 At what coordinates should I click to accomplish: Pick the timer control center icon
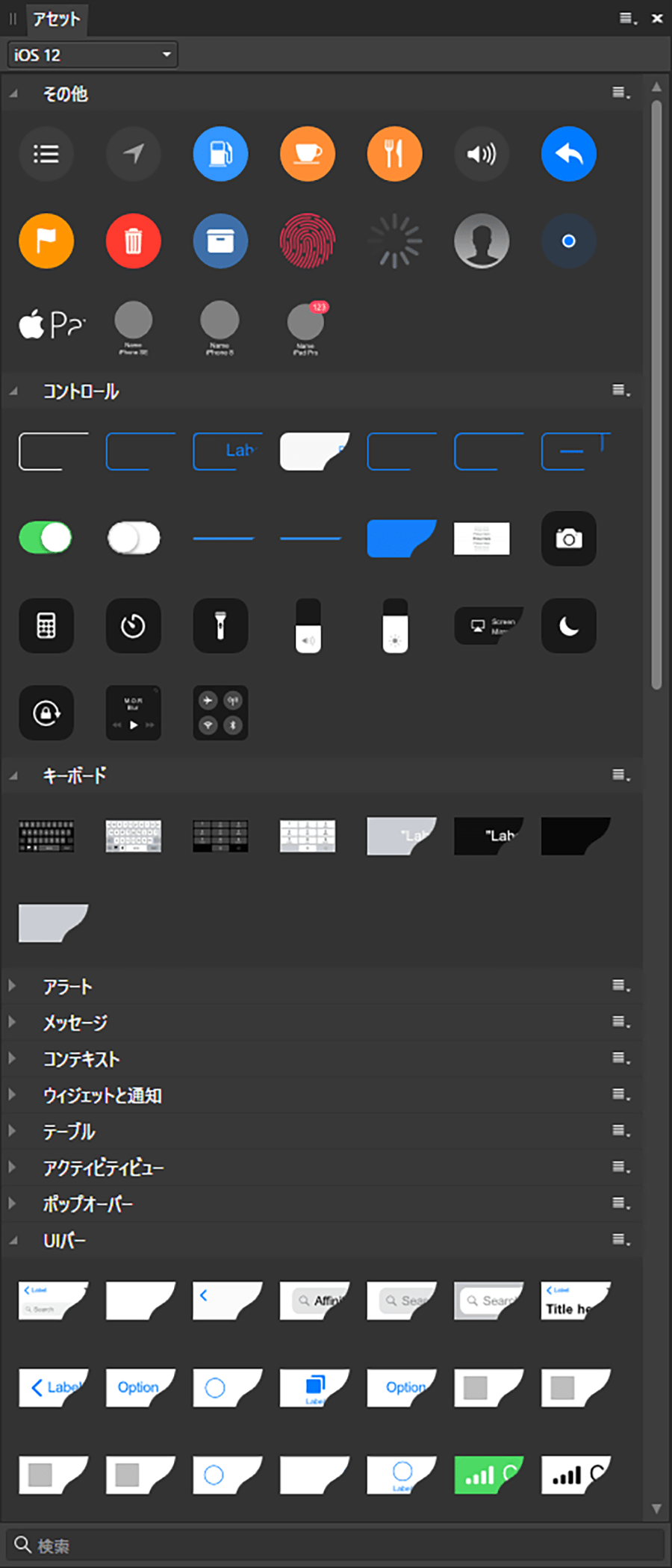click(x=133, y=626)
